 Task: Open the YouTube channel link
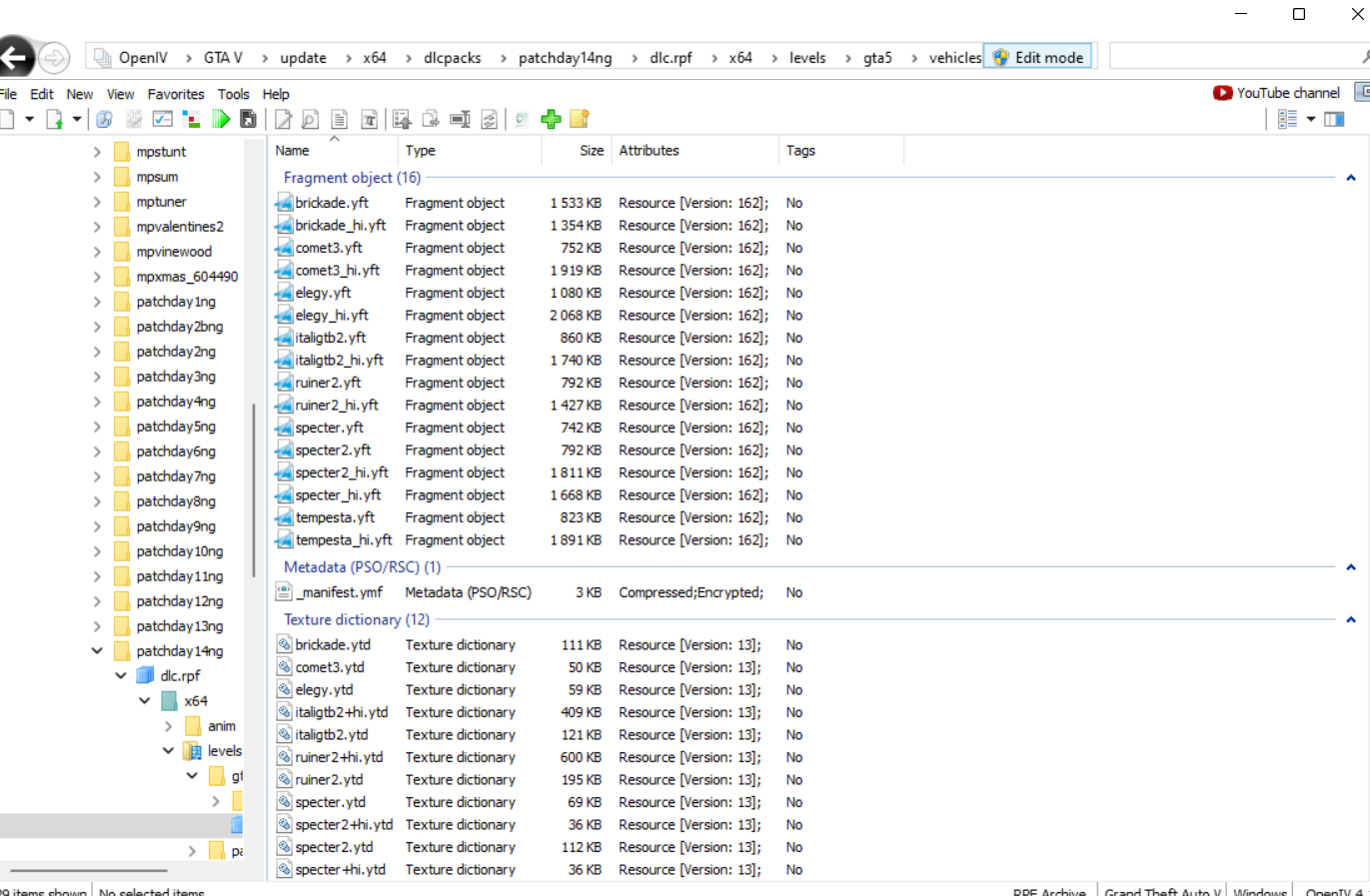[x=1277, y=93]
